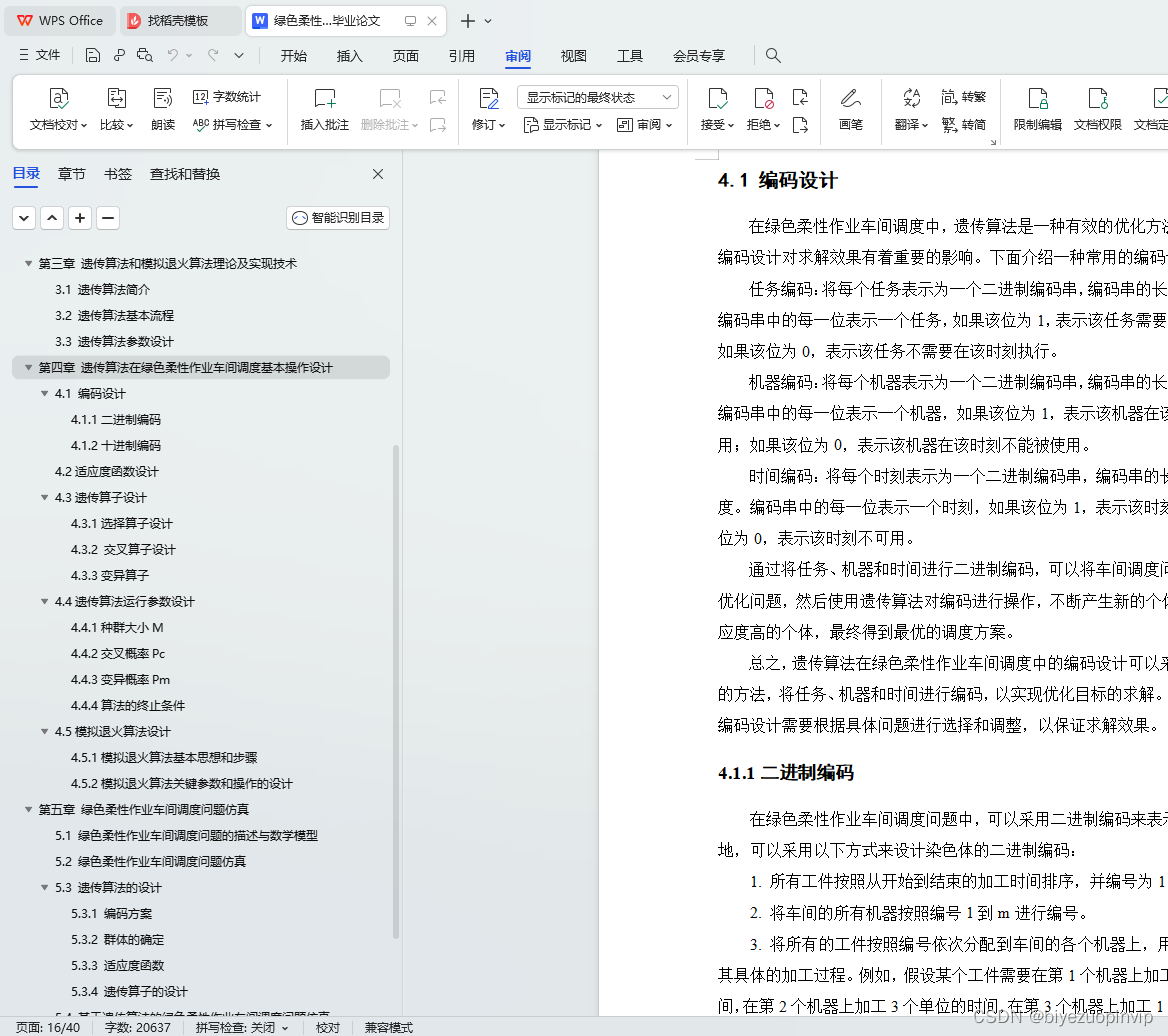
Task: Collapse the 第五章 chapter node
Action: [28, 809]
